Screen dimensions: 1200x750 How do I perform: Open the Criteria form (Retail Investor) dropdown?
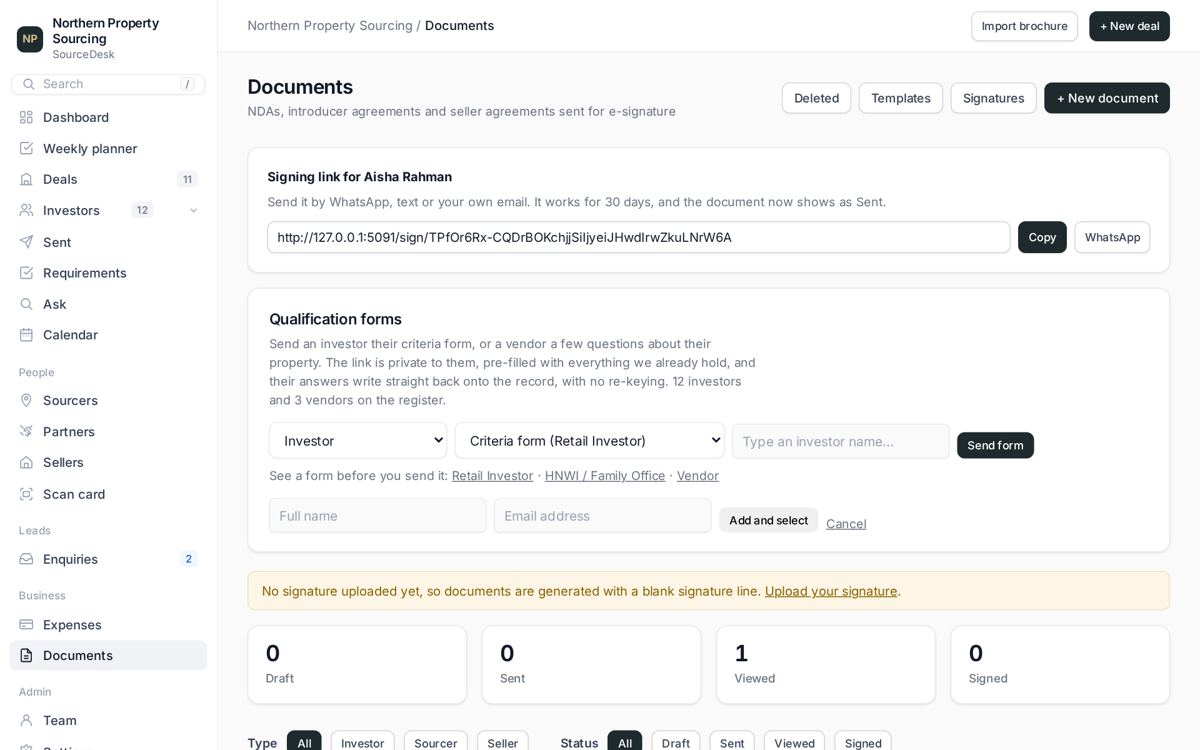(590, 441)
